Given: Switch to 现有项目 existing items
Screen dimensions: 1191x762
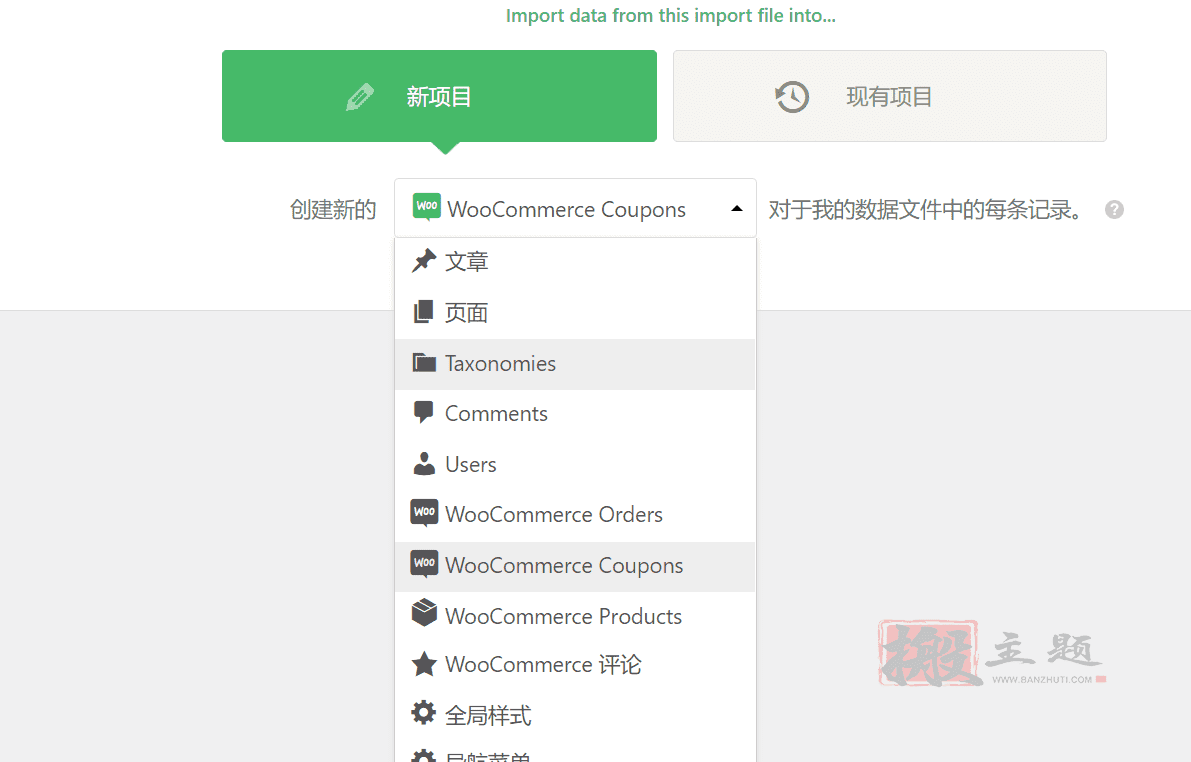Looking at the screenshot, I should [x=889, y=96].
